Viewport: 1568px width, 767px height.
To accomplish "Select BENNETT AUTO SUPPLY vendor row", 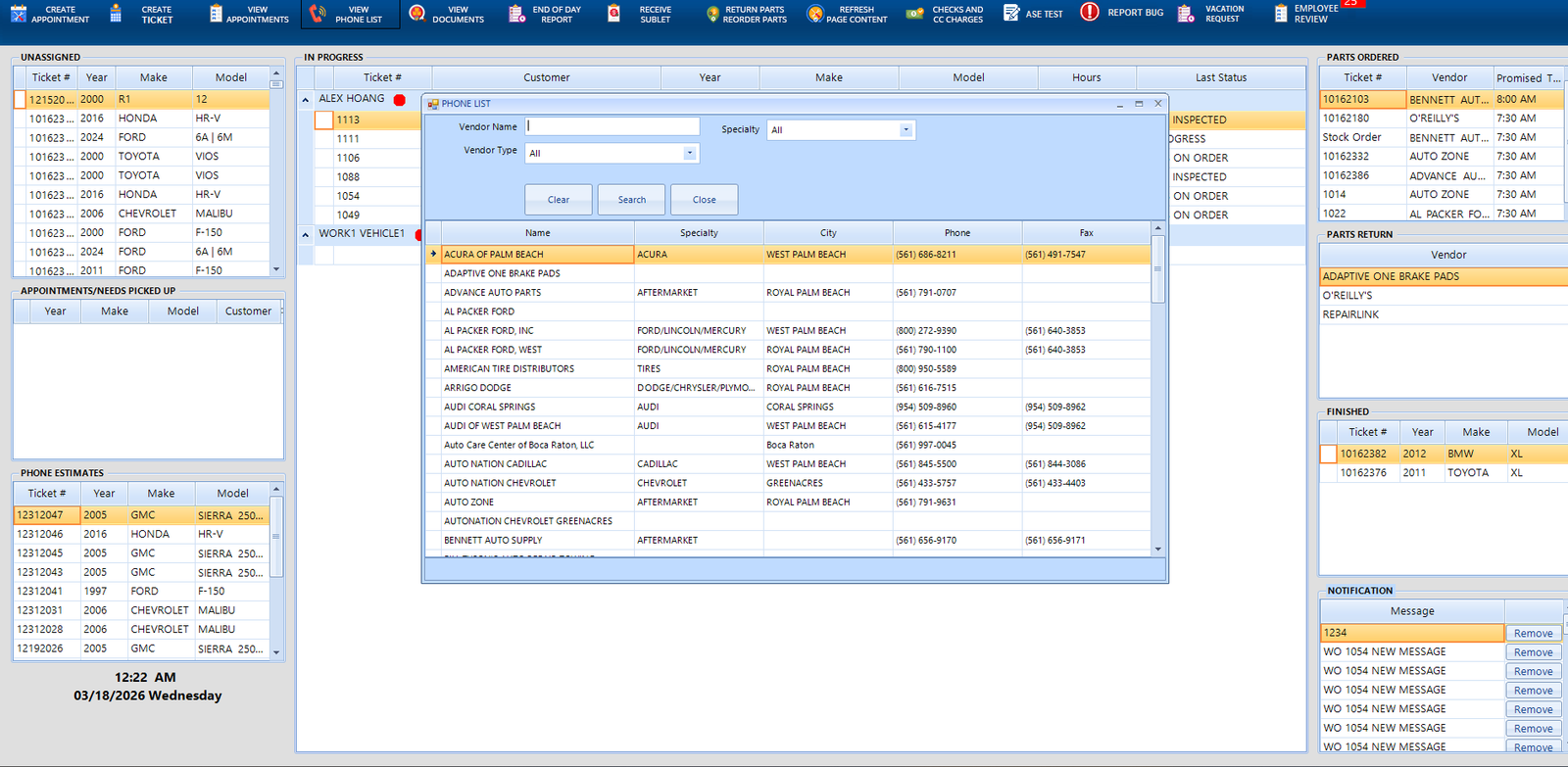I will pos(789,541).
